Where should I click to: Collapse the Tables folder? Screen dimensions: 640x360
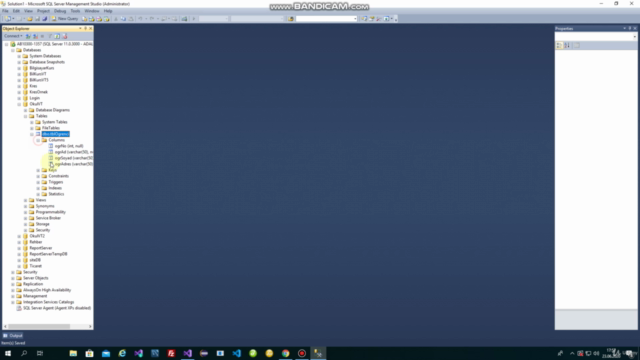click(25, 116)
